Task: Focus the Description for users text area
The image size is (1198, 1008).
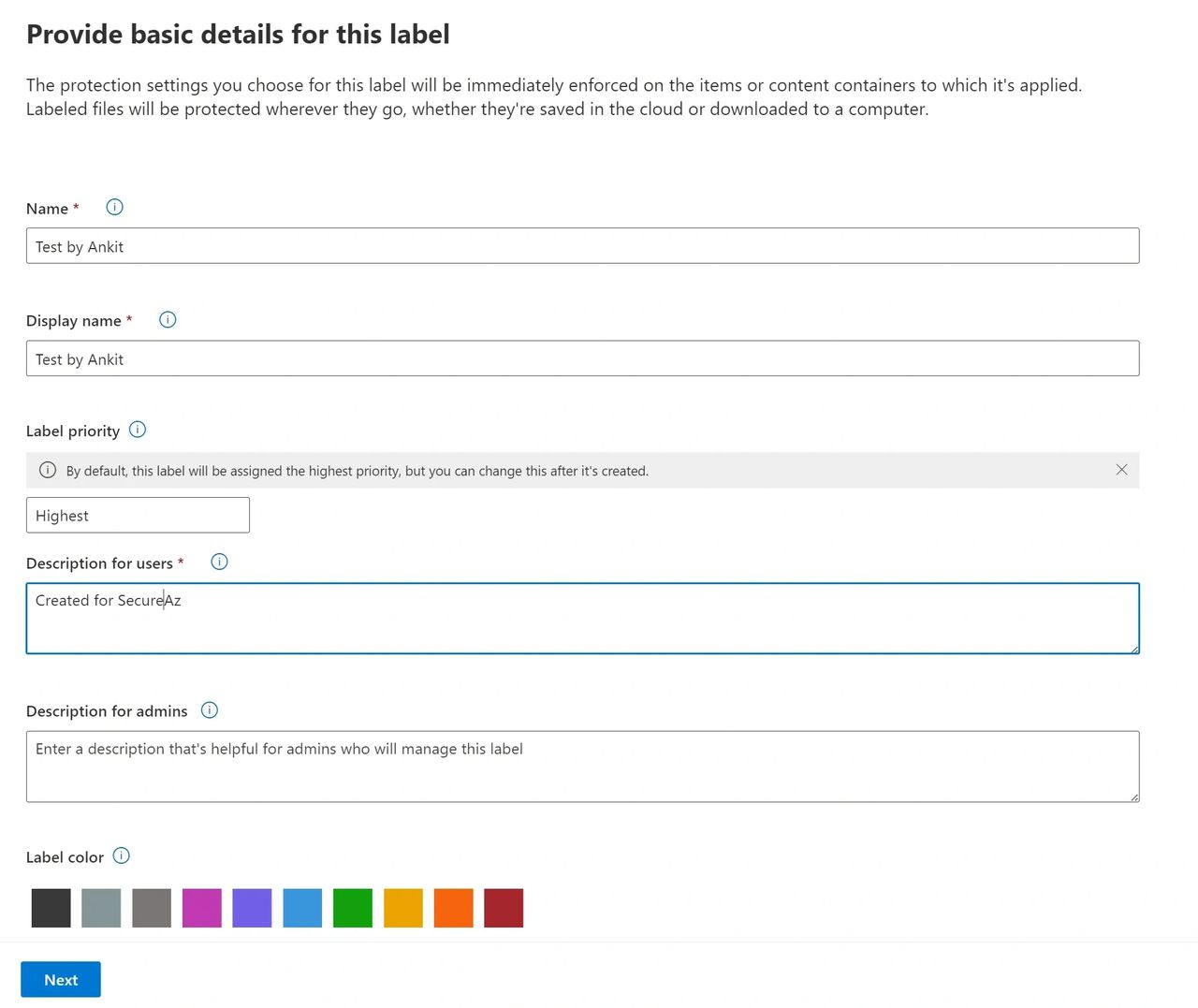Action: (x=582, y=619)
